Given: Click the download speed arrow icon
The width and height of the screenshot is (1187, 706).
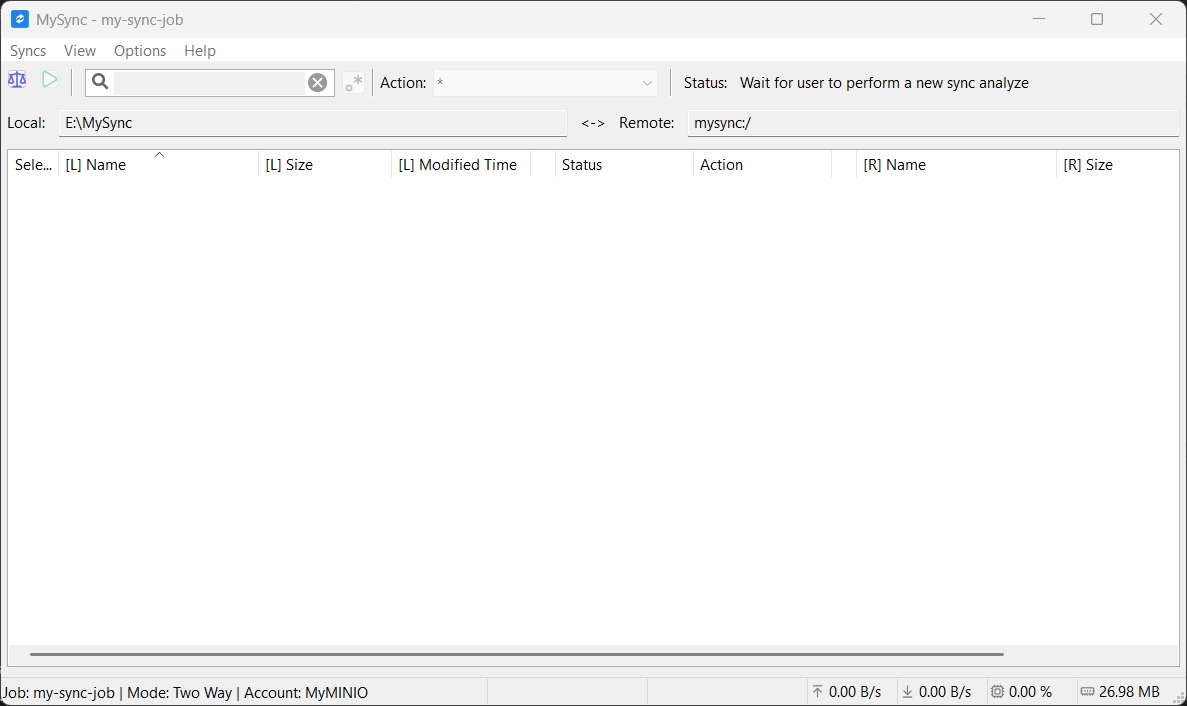Looking at the screenshot, I should (907, 692).
